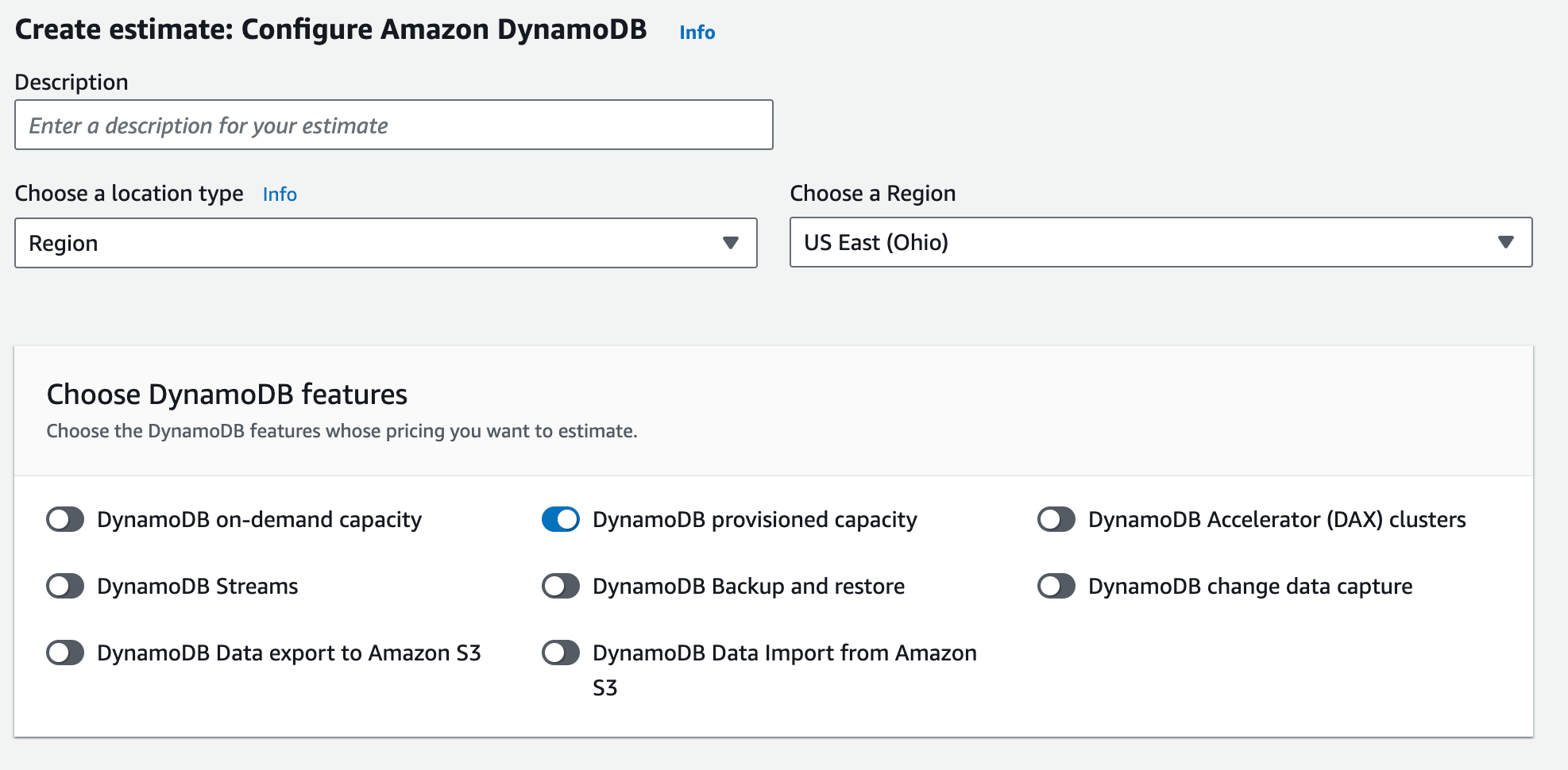Click the Choose DynamoDB features heading
Image resolution: width=1568 pixels, height=770 pixels.
(227, 395)
